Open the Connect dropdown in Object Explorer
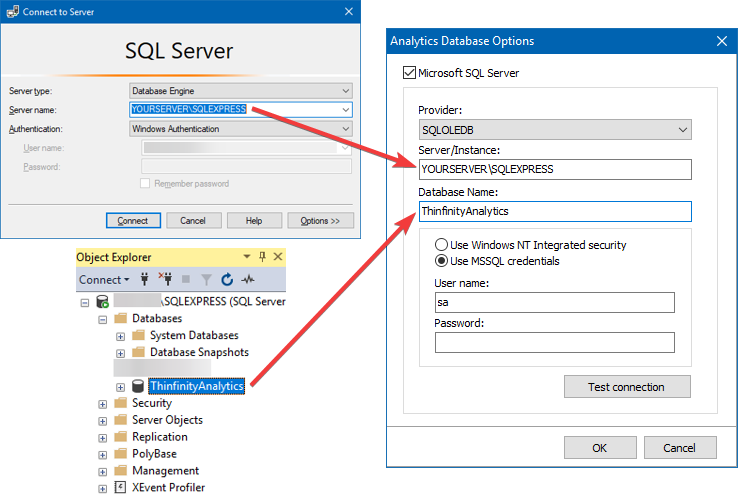739x498 pixels. (x=104, y=280)
